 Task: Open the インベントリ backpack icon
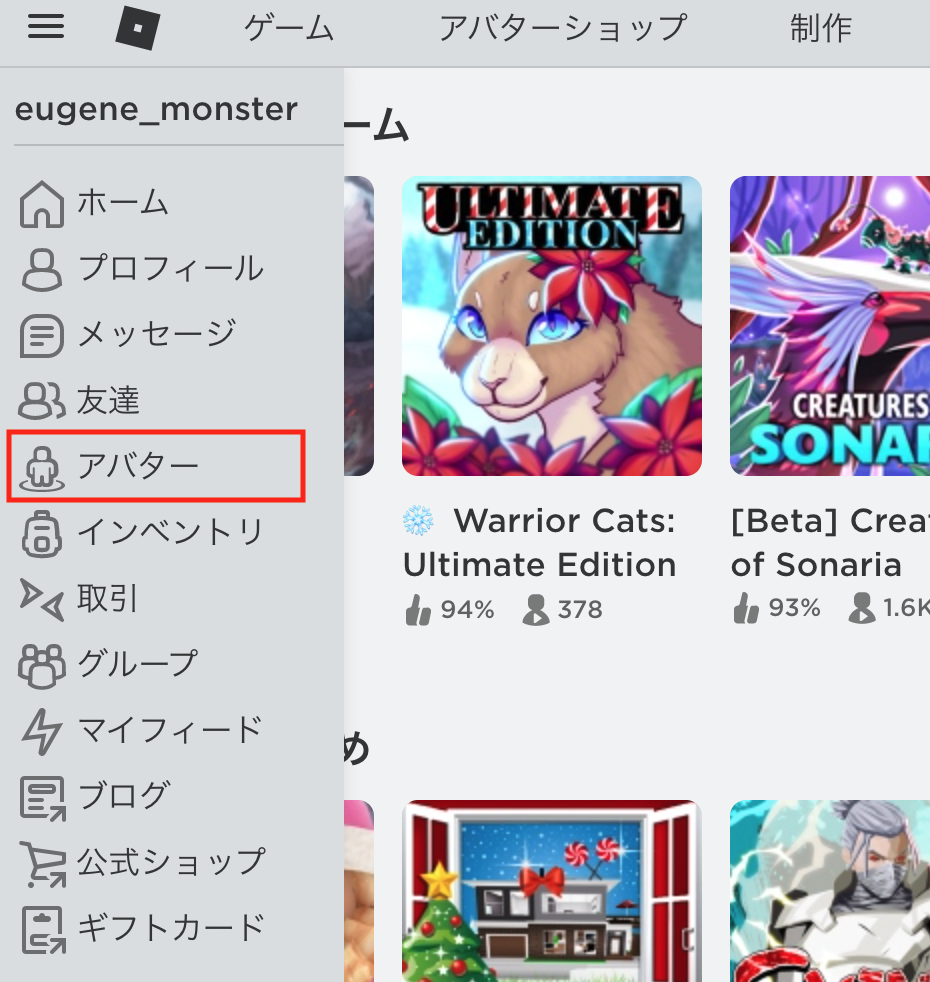42,534
